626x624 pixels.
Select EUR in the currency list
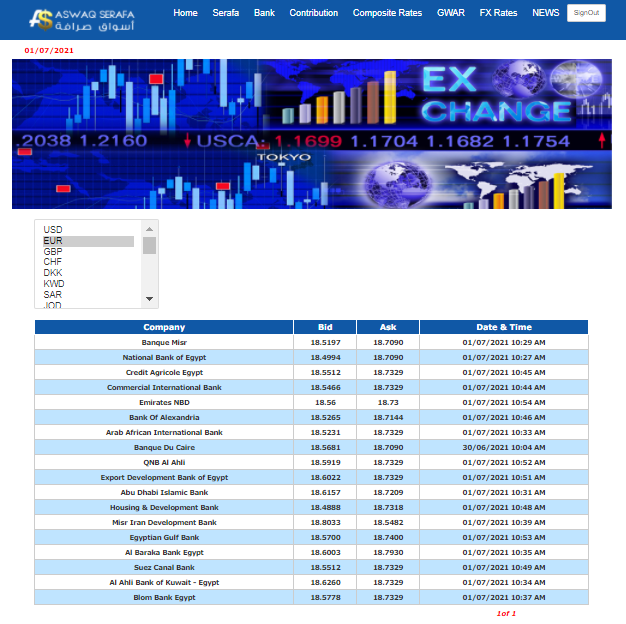(88, 241)
